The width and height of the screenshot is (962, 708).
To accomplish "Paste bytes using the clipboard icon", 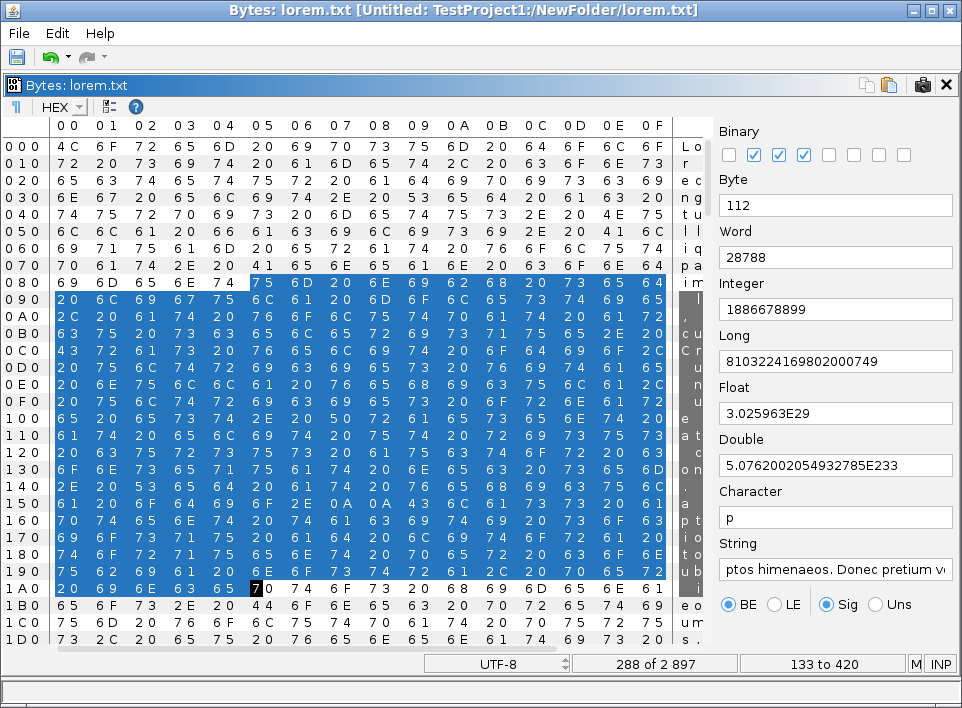I will (890, 85).
